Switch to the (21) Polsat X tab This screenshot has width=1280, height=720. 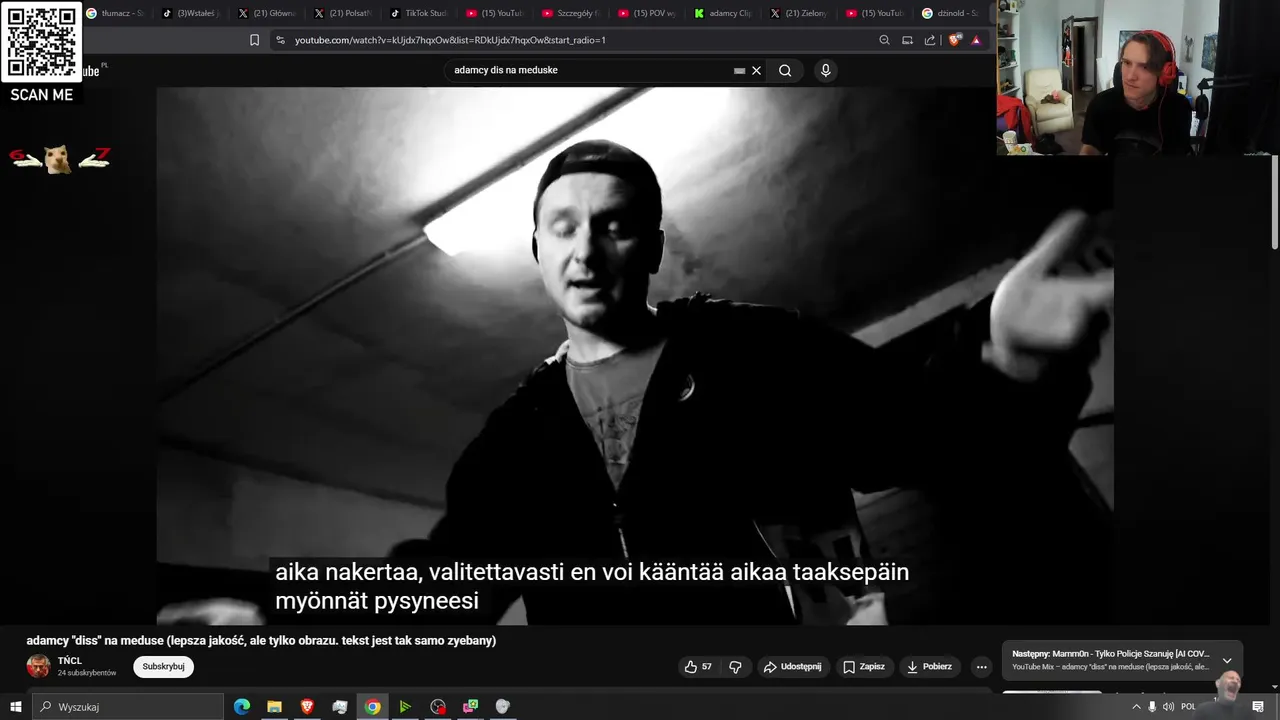coord(343,13)
